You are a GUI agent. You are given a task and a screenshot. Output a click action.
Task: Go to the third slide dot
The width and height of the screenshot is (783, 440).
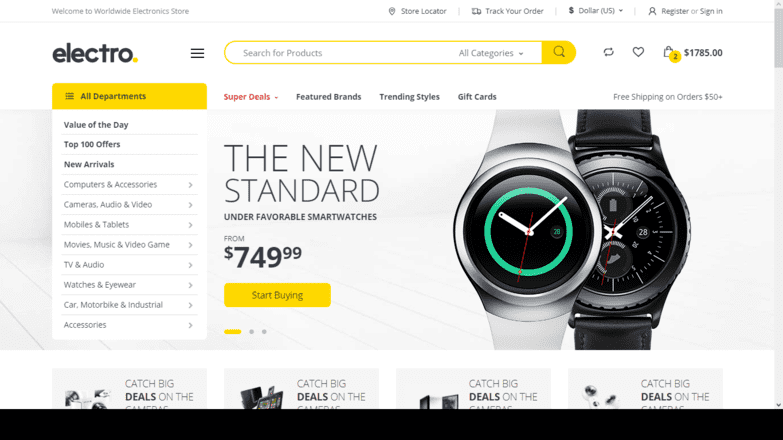[x=264, y=332]
